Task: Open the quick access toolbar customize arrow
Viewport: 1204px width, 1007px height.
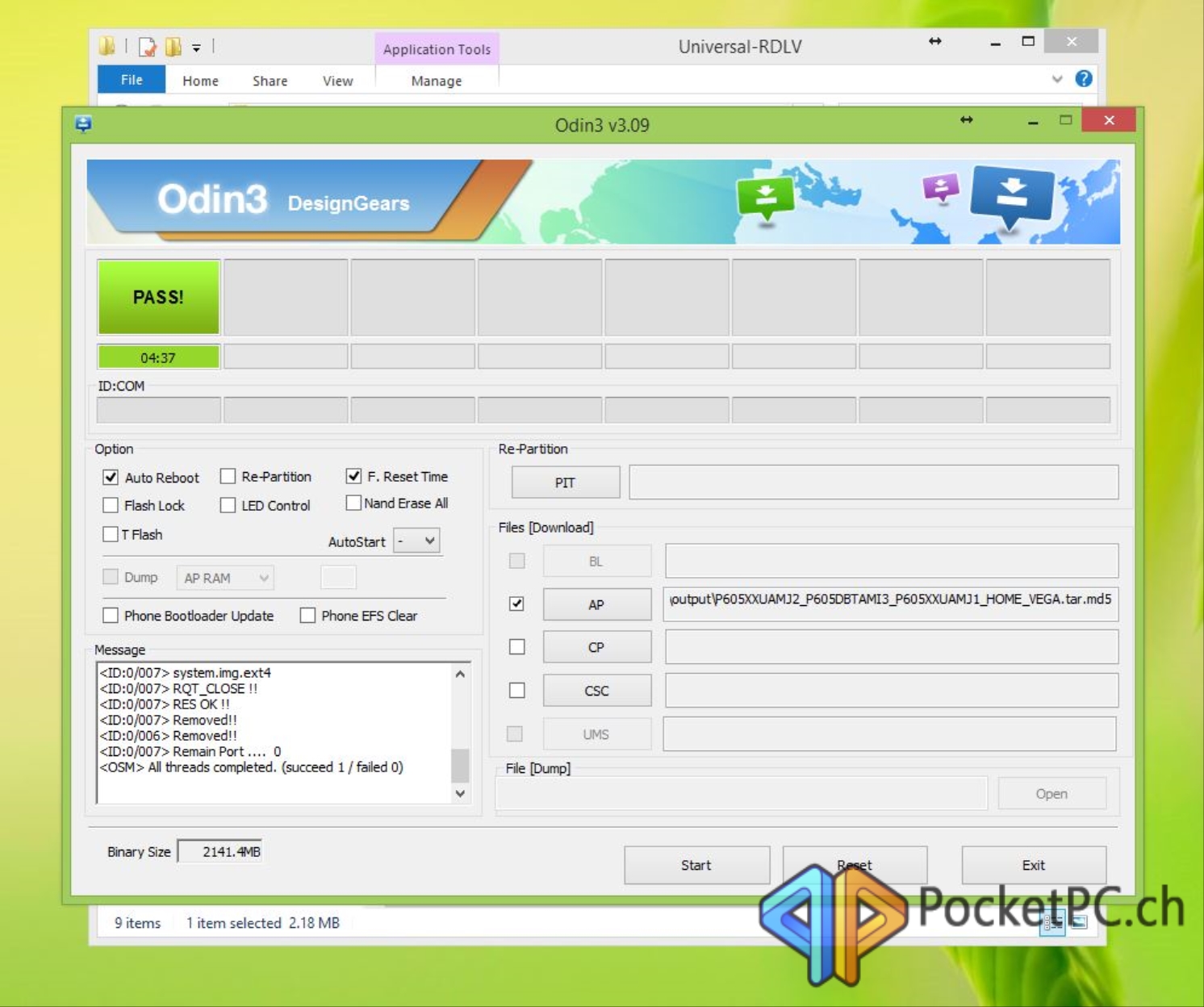Action: 196,48
